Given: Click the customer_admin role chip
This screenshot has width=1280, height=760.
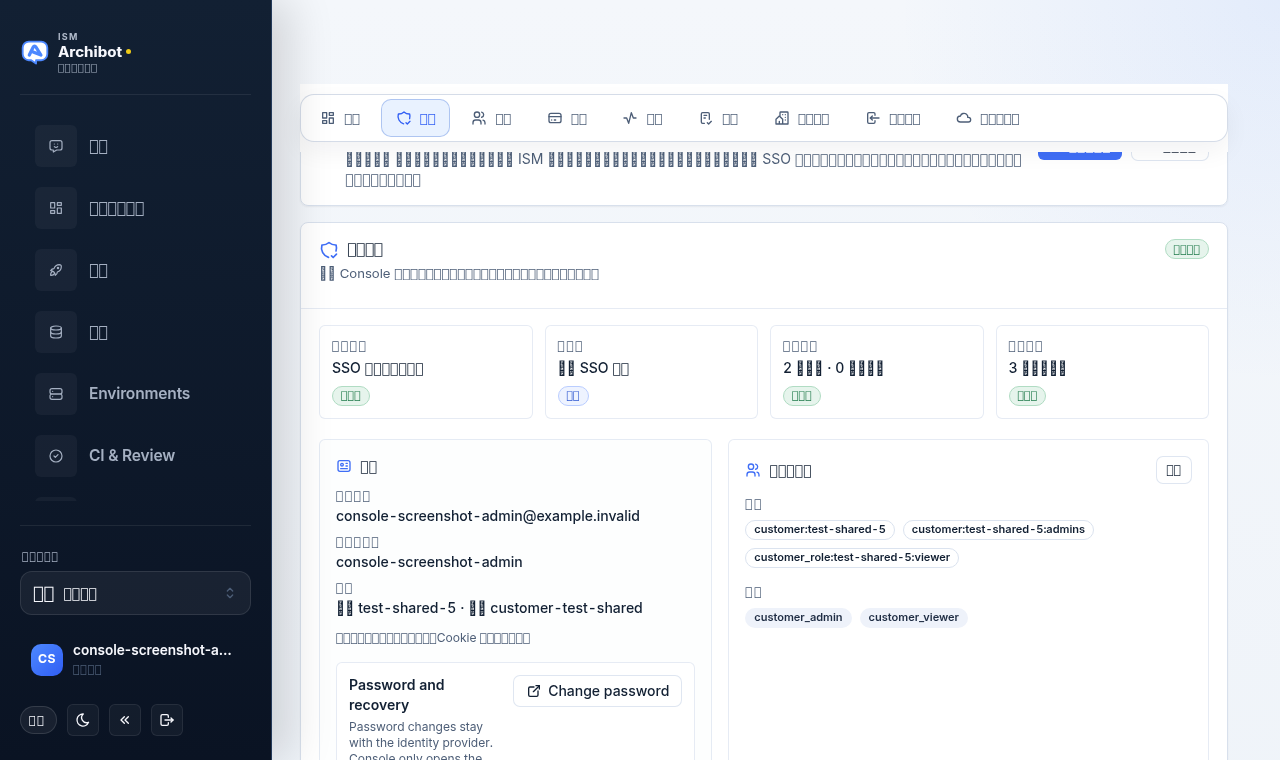Looking at the screenshot, I should 798,617.
